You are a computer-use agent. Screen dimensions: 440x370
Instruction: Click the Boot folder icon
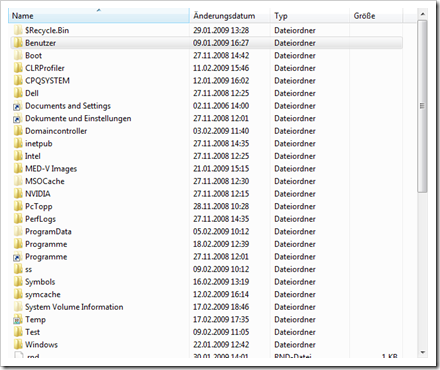pyautogui.click(x=18, y=55)
